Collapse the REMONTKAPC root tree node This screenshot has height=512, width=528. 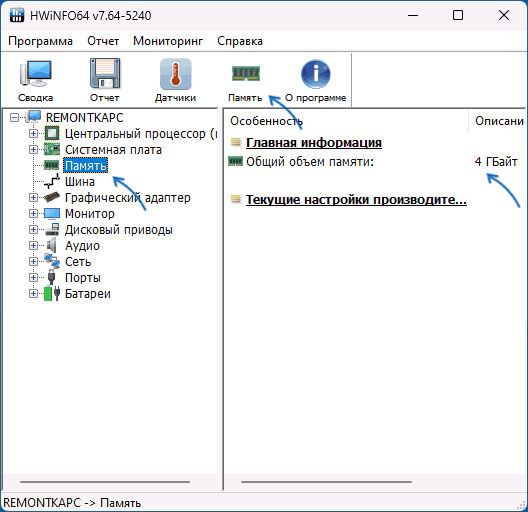point(14,118)
